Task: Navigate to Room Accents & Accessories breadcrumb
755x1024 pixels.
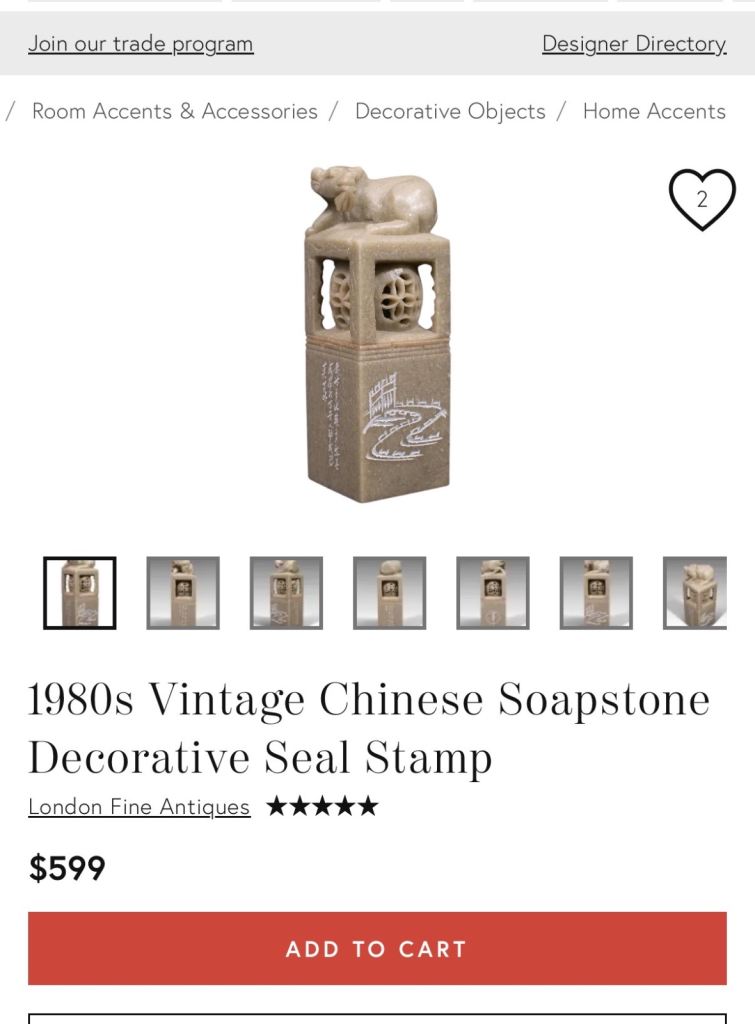Action: coord(175,111)
